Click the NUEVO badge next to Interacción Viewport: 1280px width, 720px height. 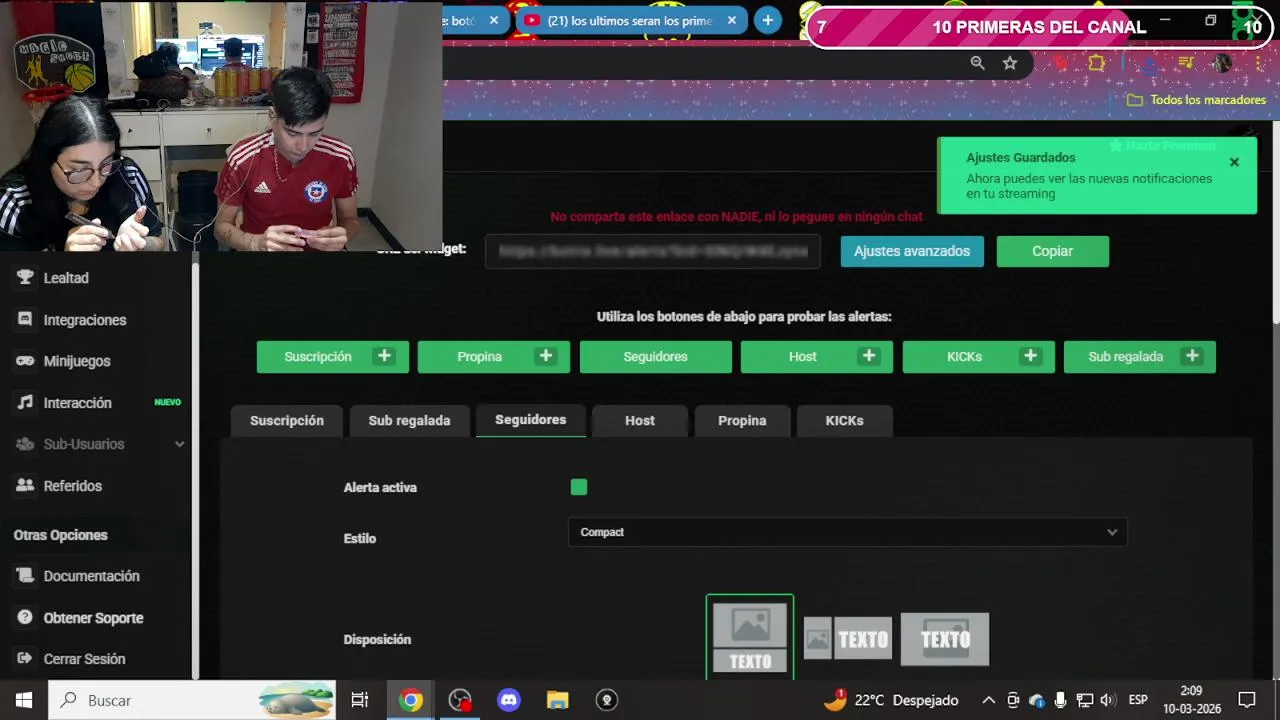point(167,403)
